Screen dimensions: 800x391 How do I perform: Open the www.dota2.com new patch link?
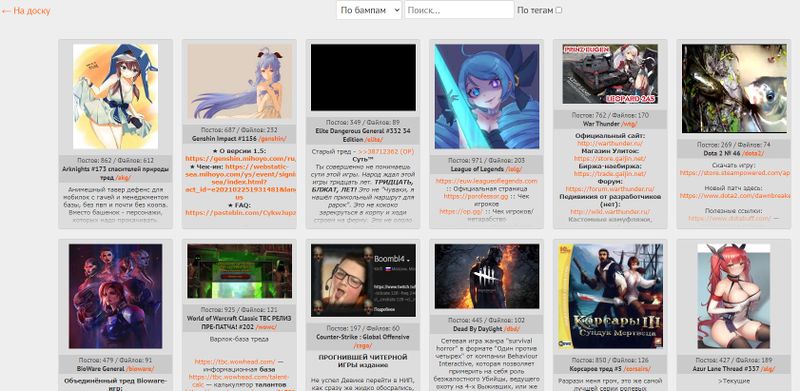click(x=735, y=196)
